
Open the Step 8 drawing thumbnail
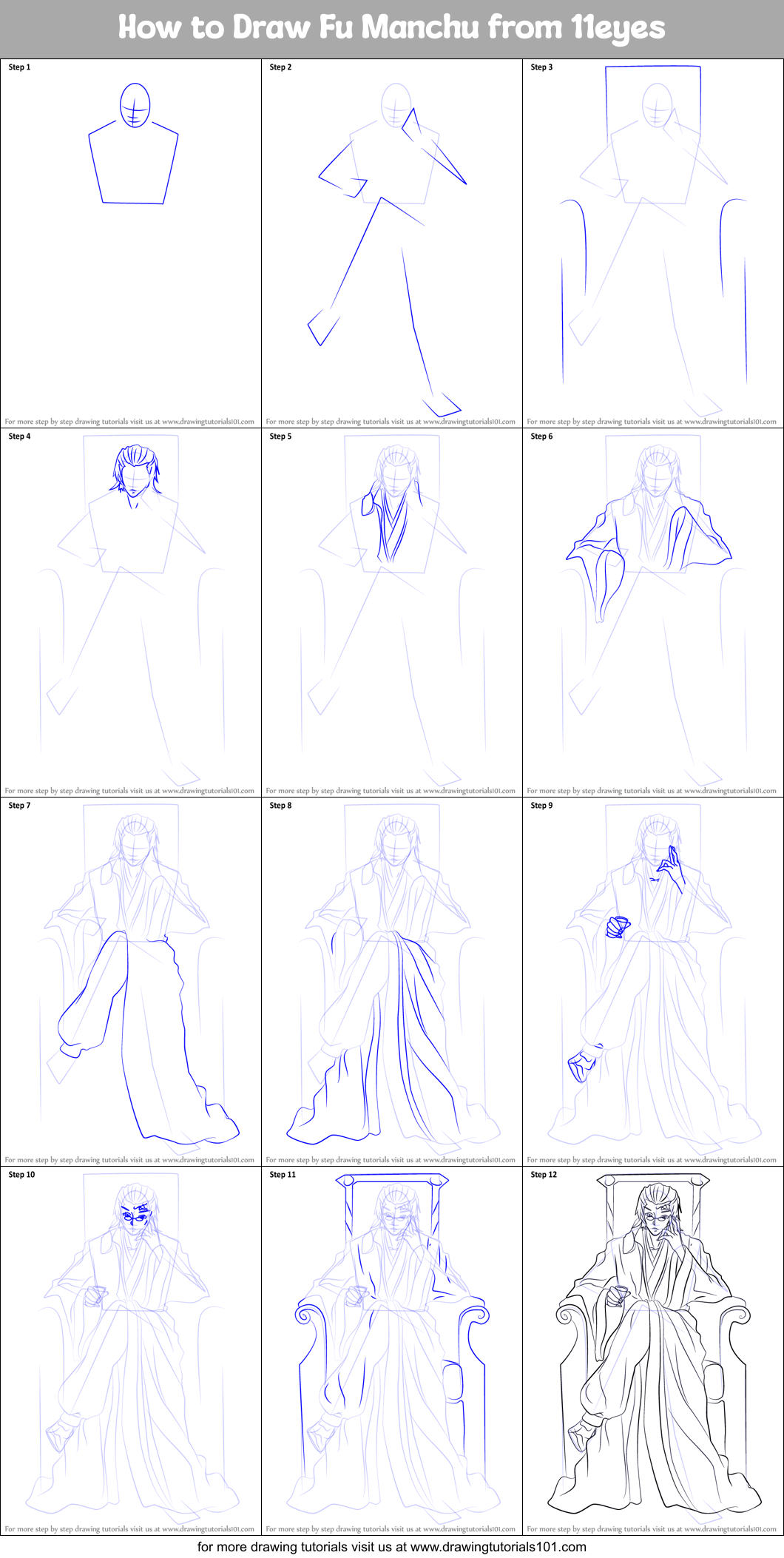(392, 982)
